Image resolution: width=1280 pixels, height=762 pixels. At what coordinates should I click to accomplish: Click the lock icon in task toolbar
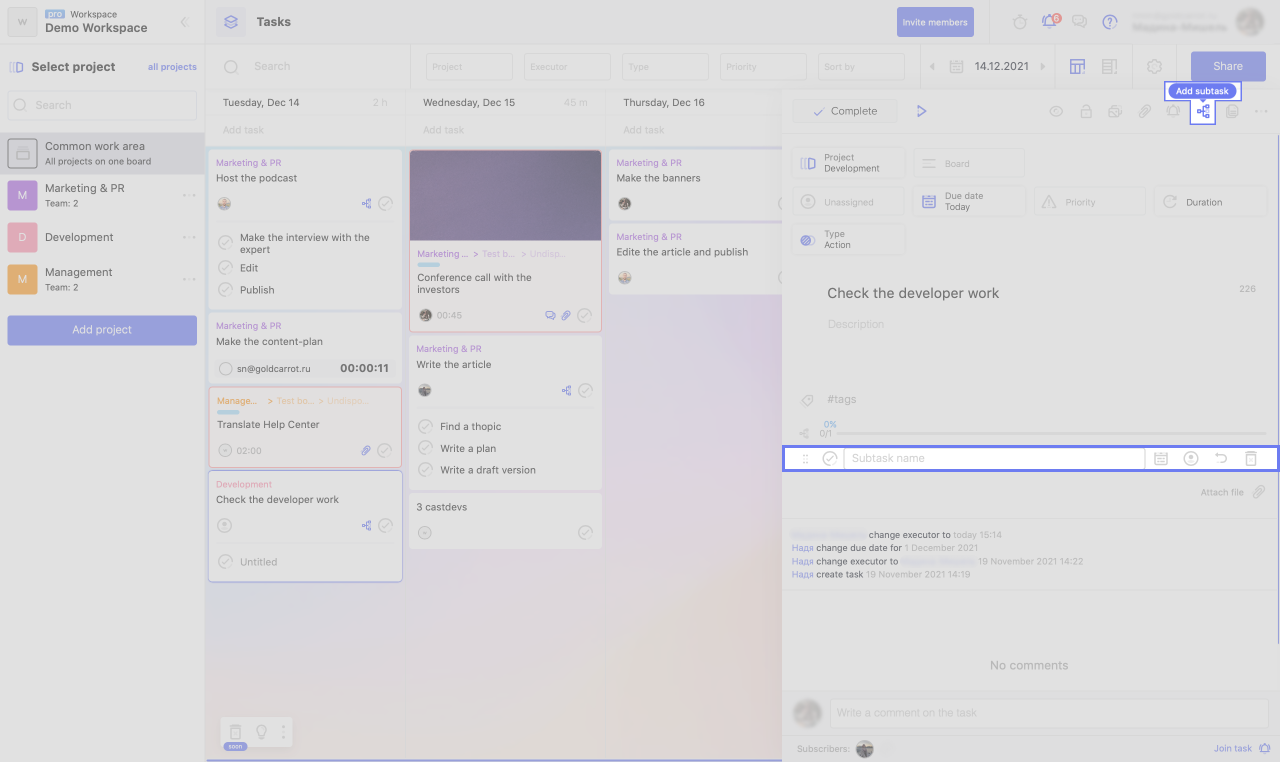(1085, 112)
